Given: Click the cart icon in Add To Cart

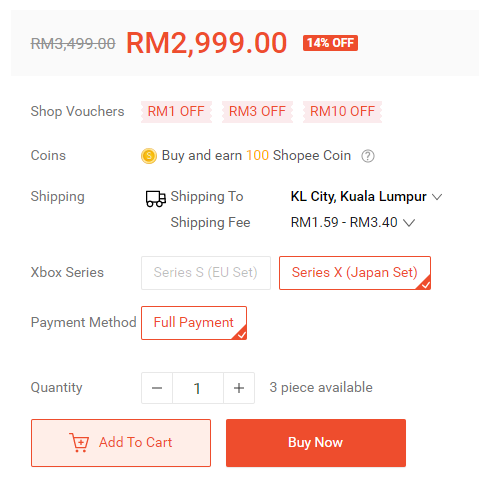Looking at the screenshot, I should (x=79, y=442).
